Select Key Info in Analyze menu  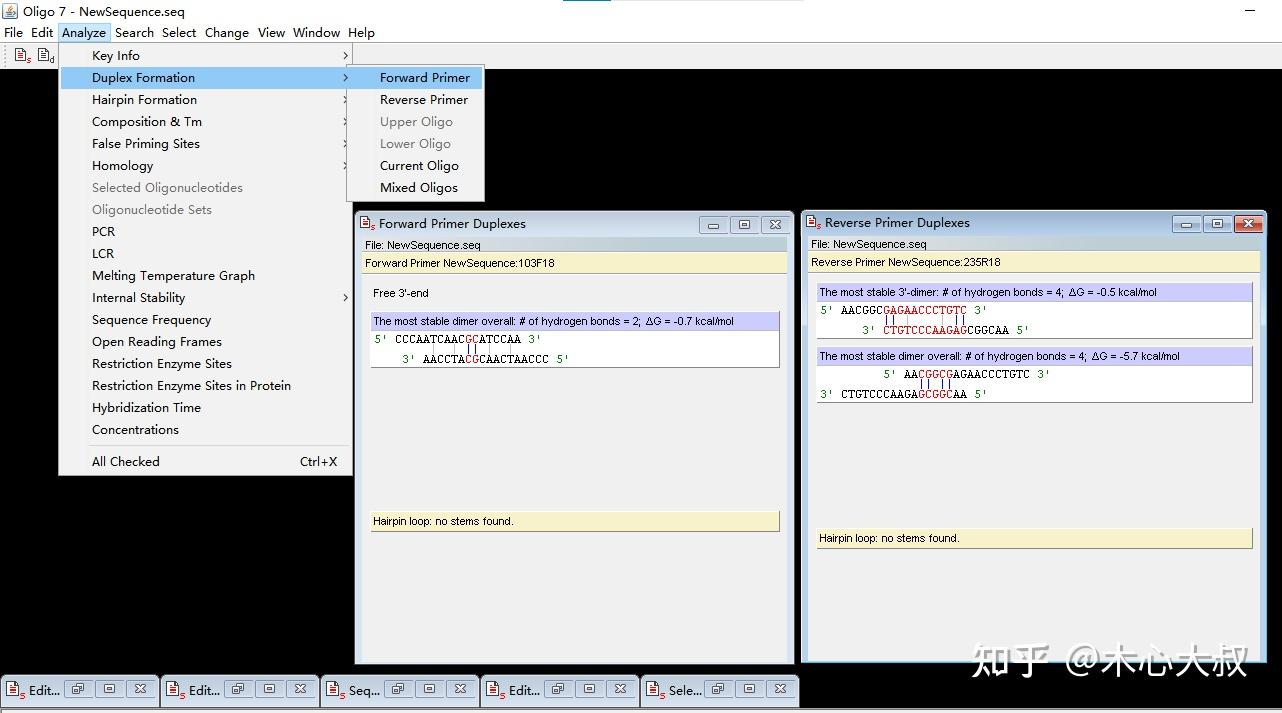tap(205, 56)
